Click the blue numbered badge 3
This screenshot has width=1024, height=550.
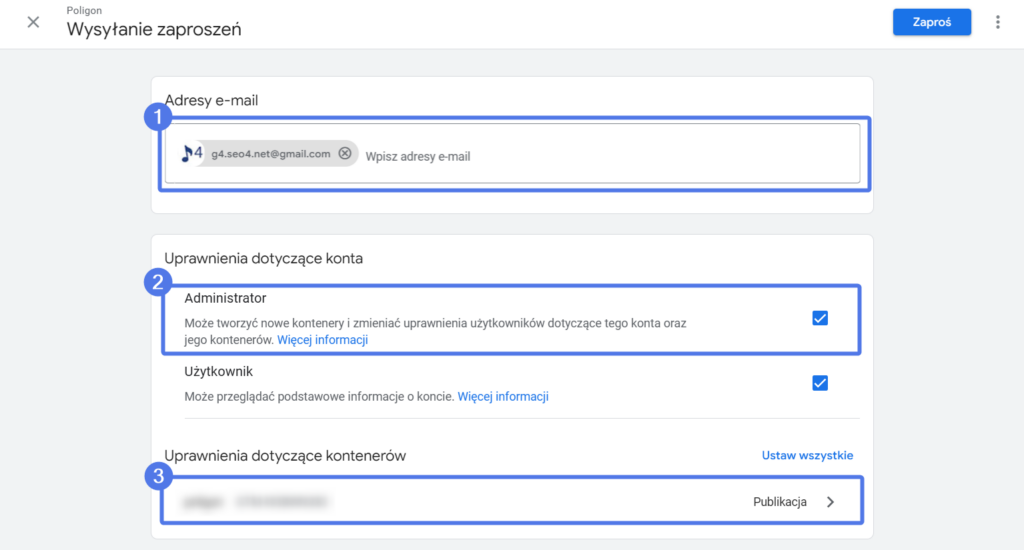(155, 476)
